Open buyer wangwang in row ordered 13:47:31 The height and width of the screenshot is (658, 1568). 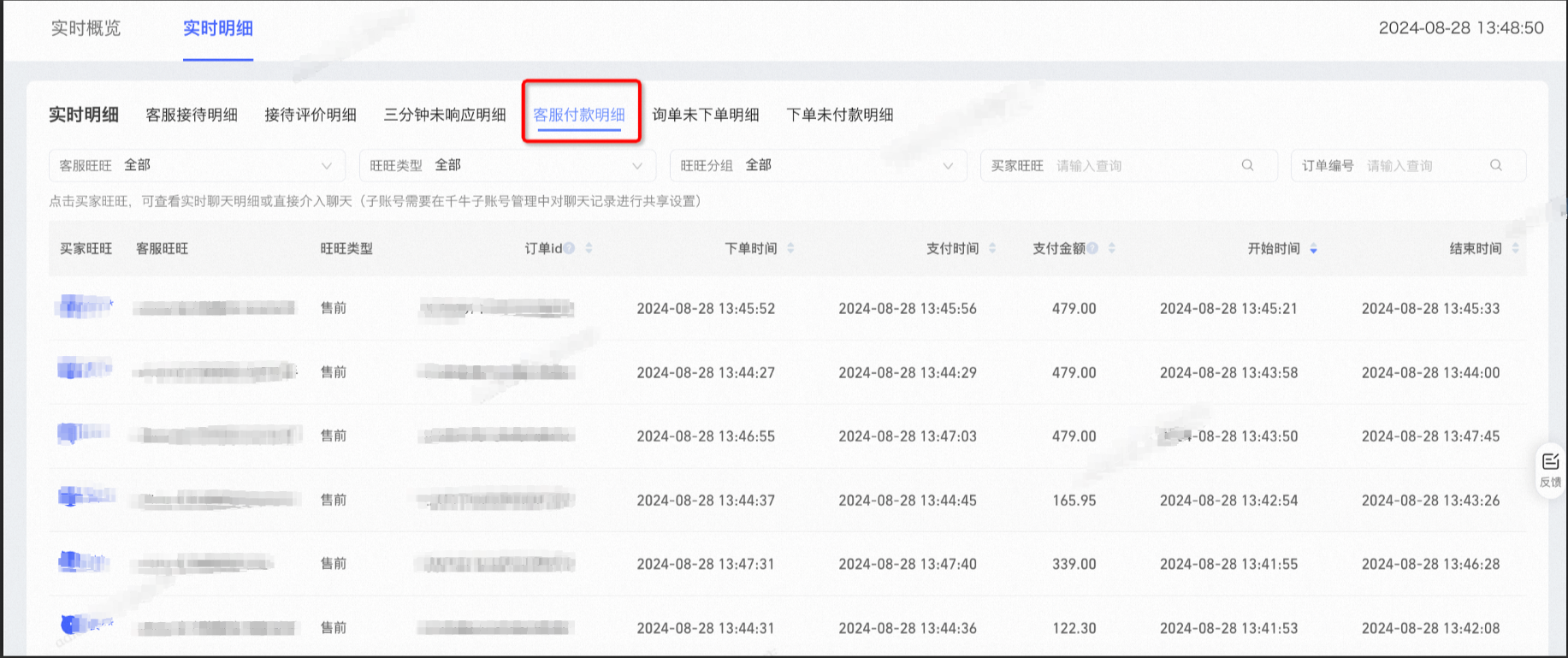tap(83, 562)
